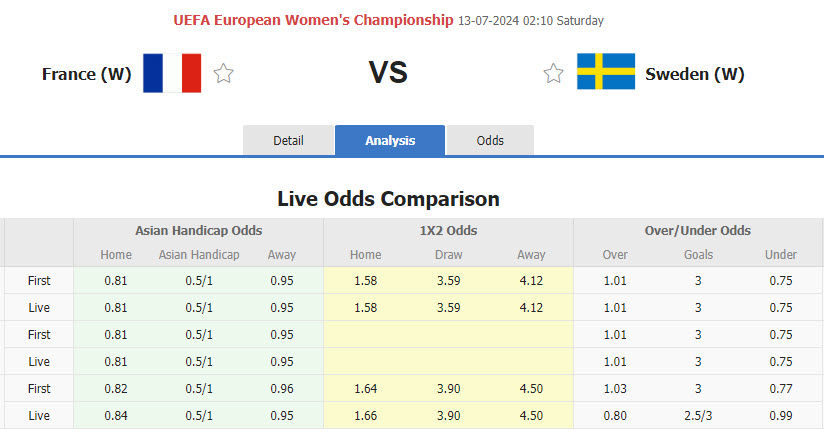Click the 2.5/3 goals value
This screenshot has width=824, height=434.
(x=698, y=415)
